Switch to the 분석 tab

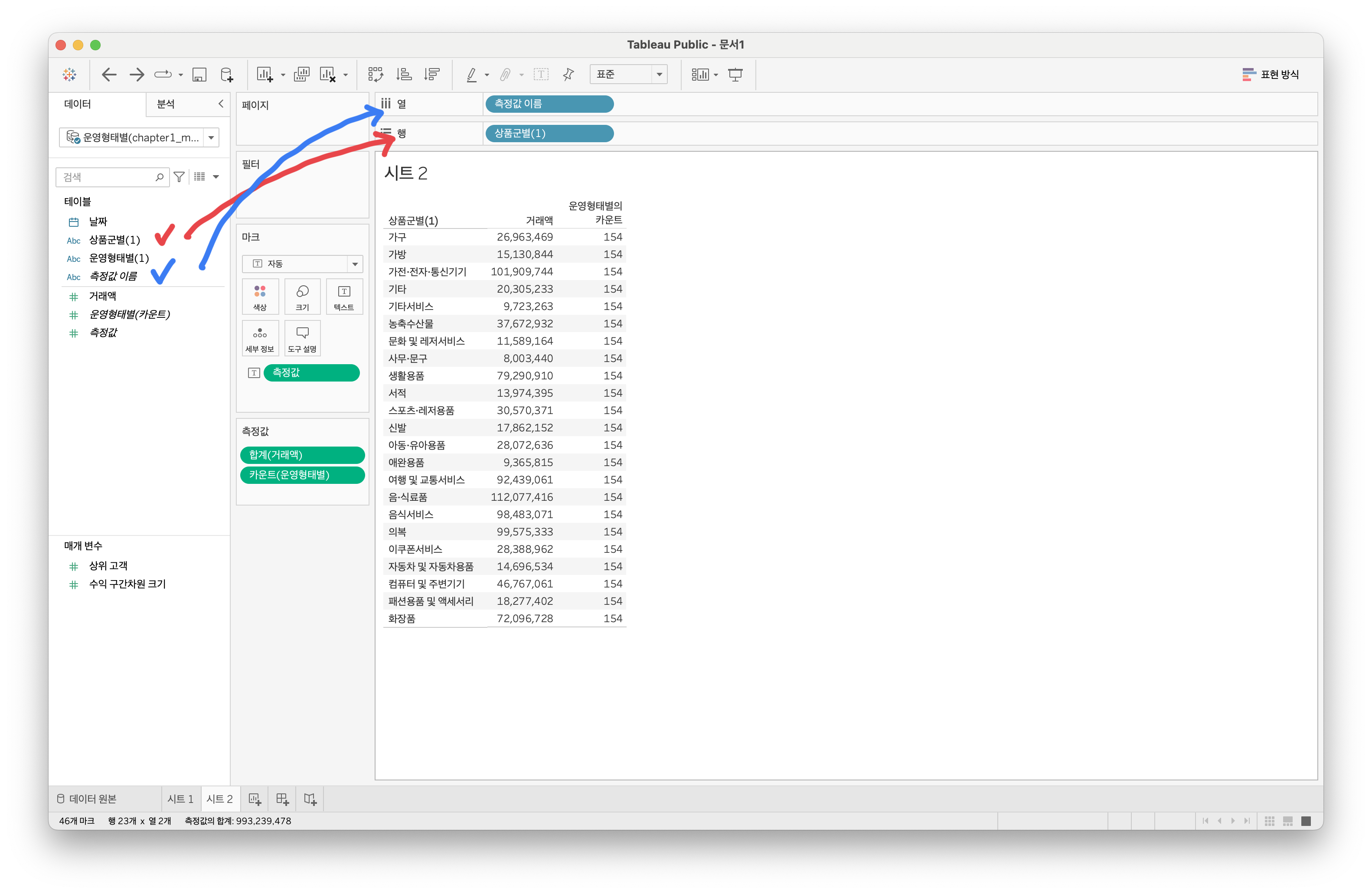(x=166, y=104)
